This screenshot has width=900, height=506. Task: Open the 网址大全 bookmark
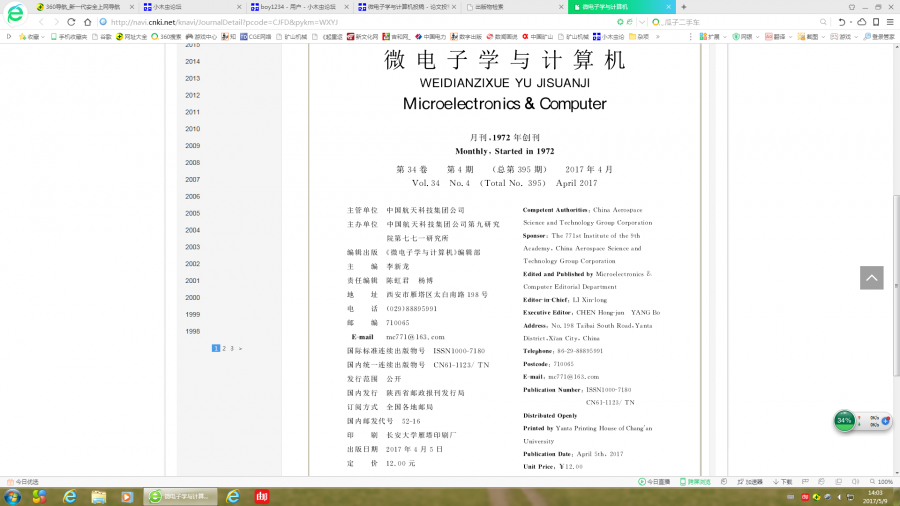pos(131,36)
